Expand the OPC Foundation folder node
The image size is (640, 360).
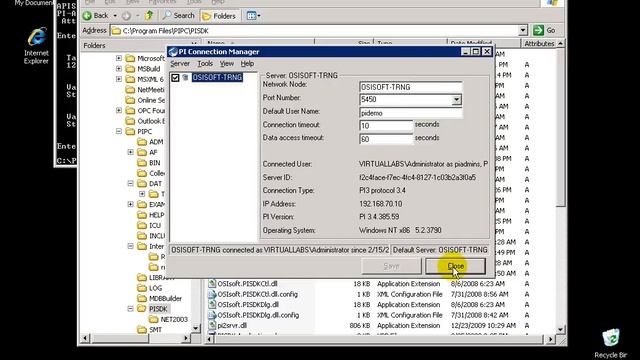pyautogui.click(x=119, y=111)
